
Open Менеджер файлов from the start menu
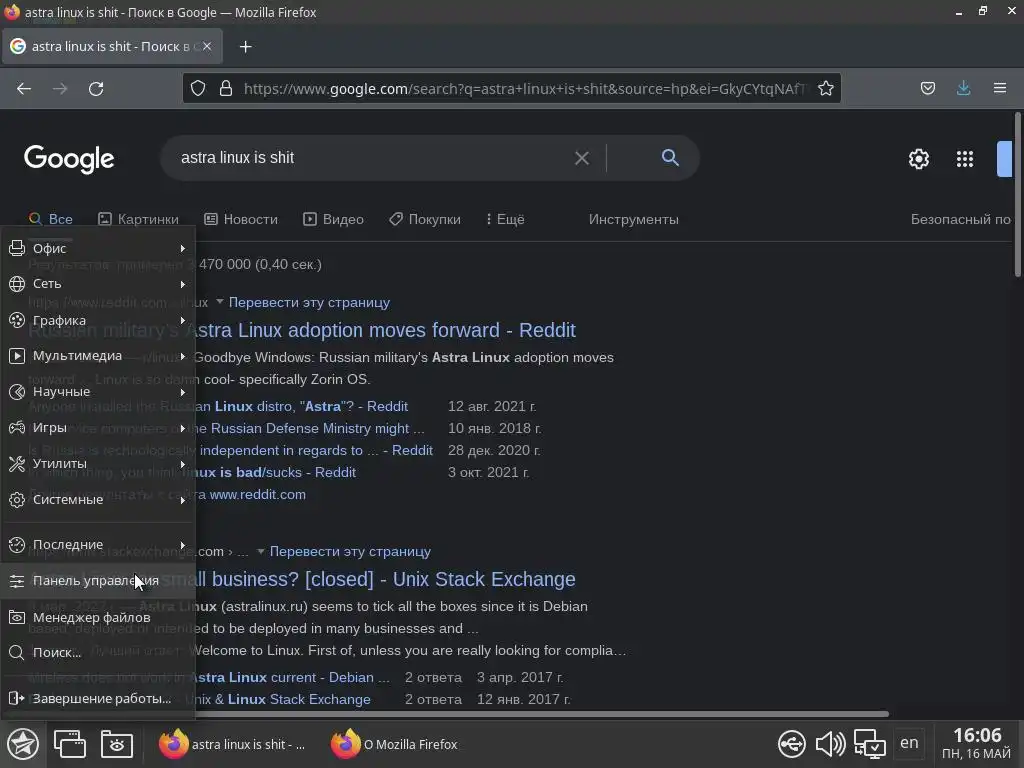(x=98, y=617)
